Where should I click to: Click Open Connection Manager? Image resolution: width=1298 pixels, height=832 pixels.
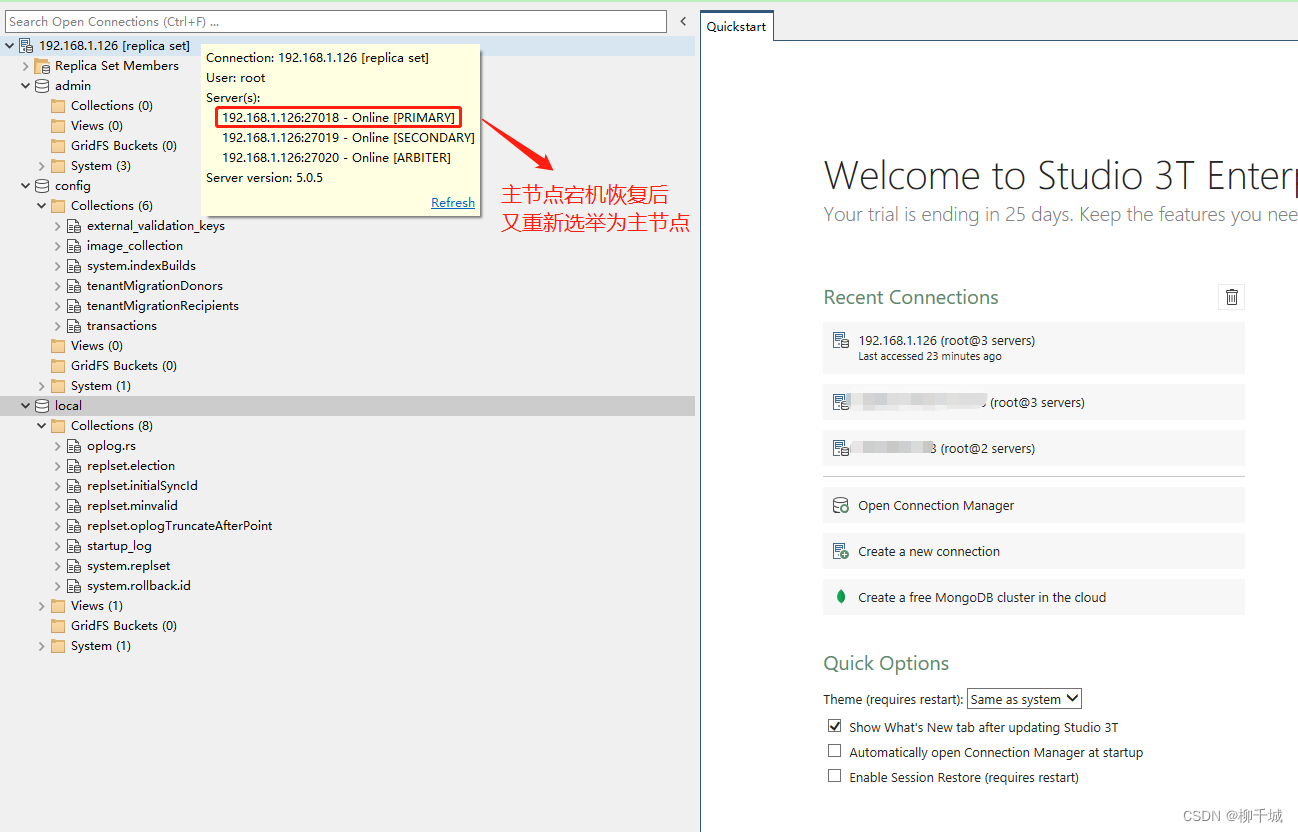pyautogui.click(x=1034, y=506)
